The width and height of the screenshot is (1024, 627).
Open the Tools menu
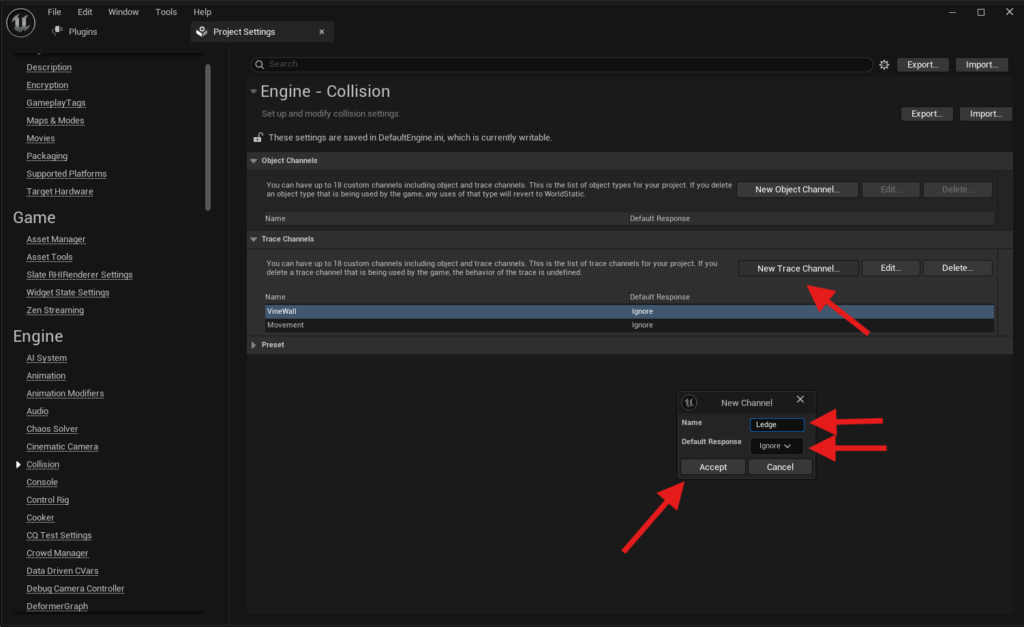(x=166, y=12)
